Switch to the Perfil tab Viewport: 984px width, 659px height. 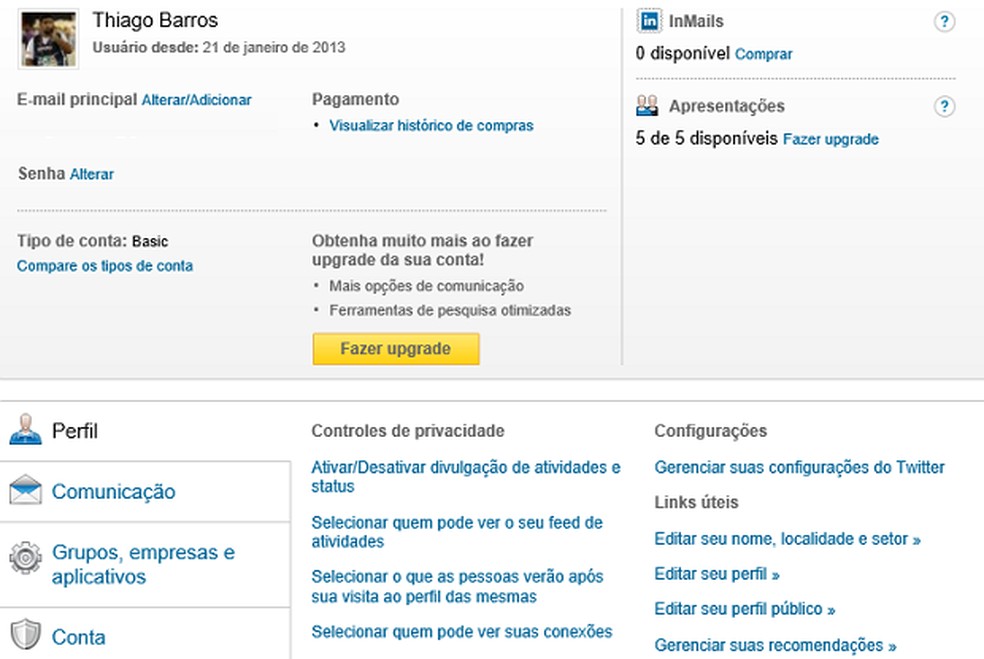tap(75, 430)
